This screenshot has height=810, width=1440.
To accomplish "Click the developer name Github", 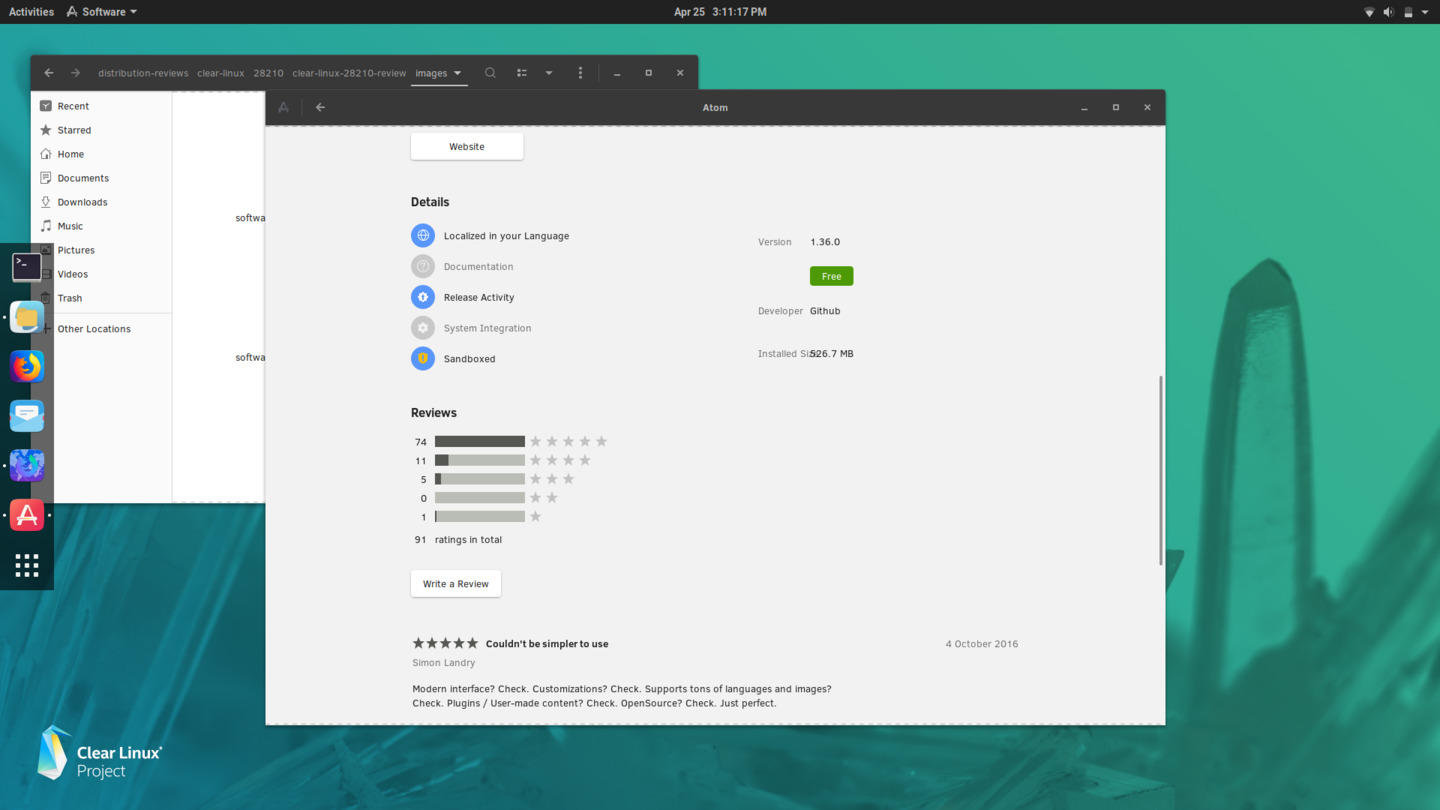I will point(825,311).
